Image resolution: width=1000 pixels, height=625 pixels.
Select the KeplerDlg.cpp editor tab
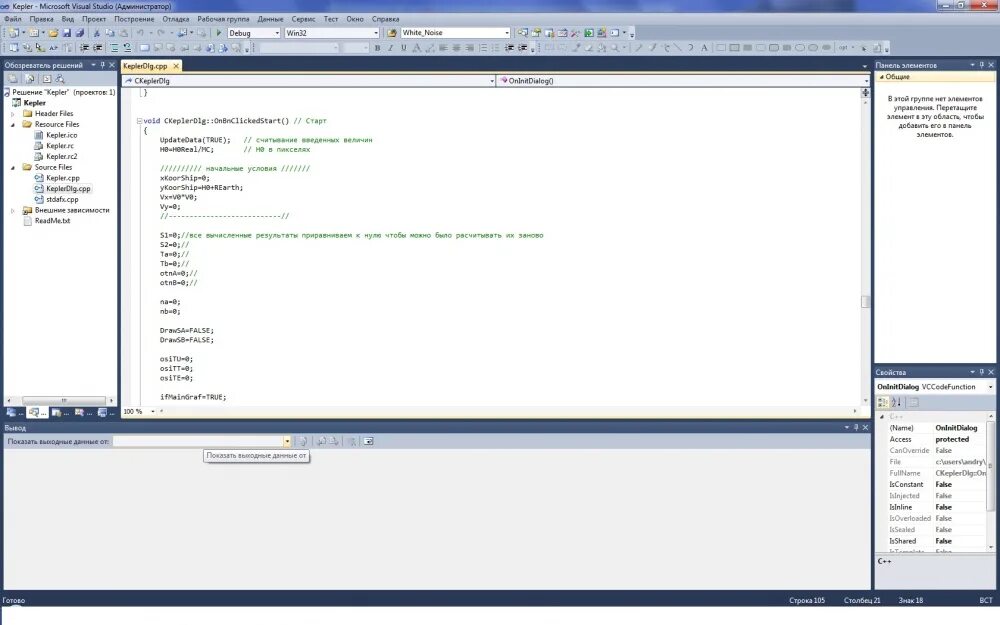pyautogui.click(x=145, y=66)
